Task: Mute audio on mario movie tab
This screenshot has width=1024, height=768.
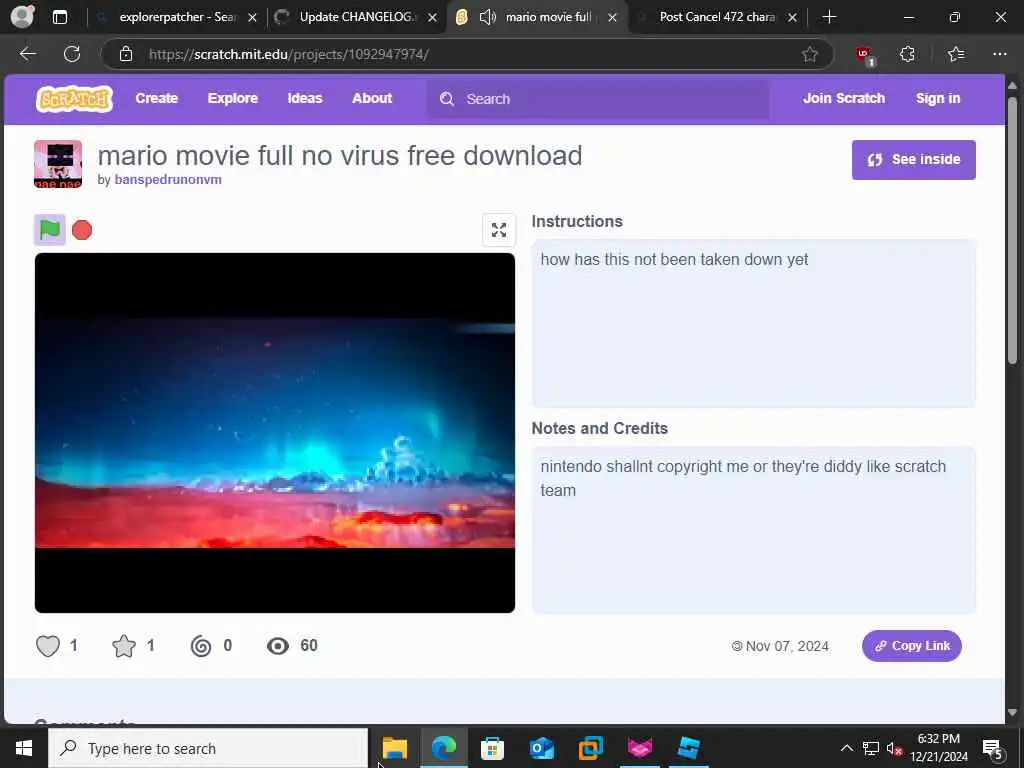Action: pyautogui.click(x=488, y=17)
